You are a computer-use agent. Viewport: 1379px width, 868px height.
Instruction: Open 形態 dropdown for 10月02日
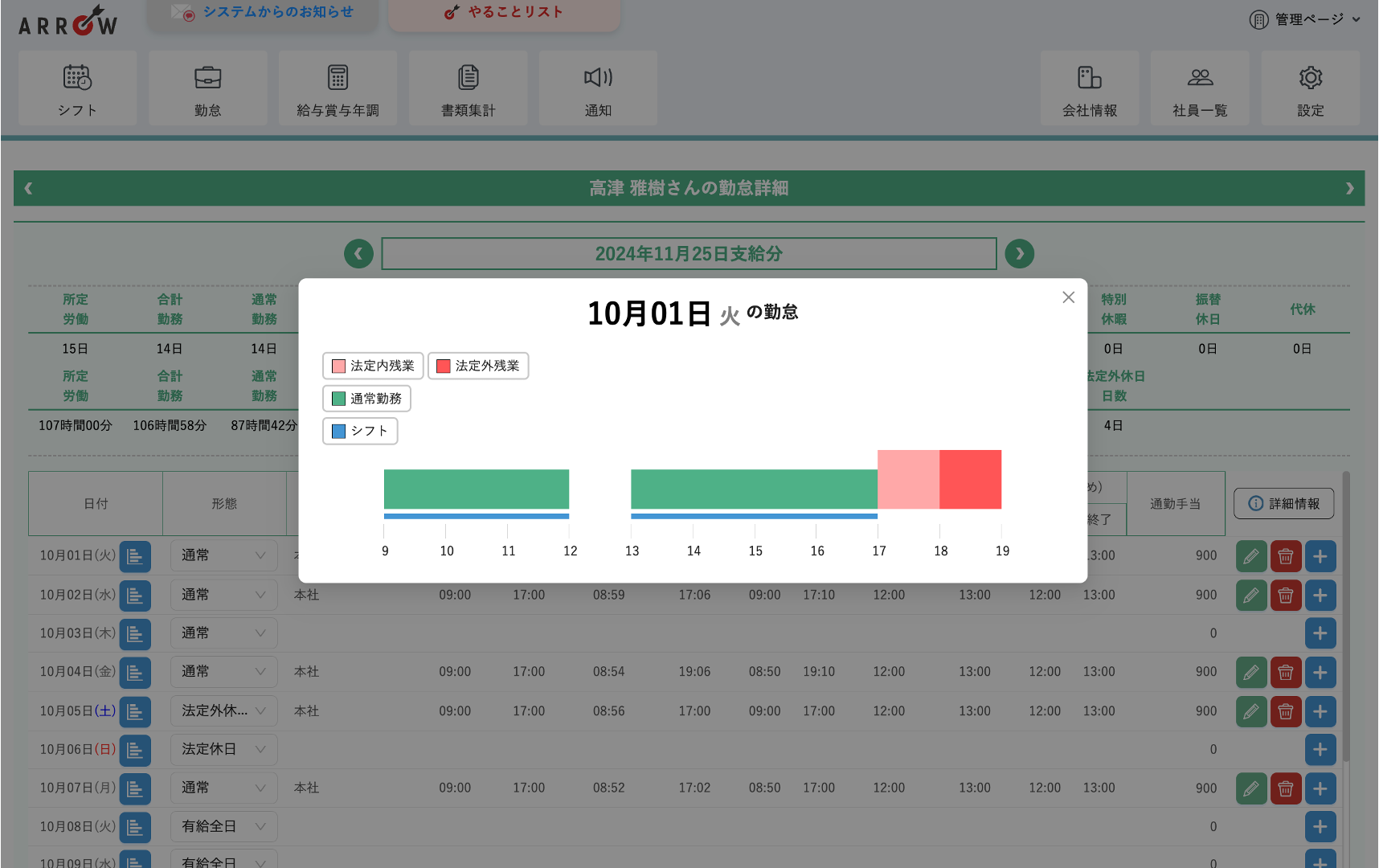tap(223, 595)
